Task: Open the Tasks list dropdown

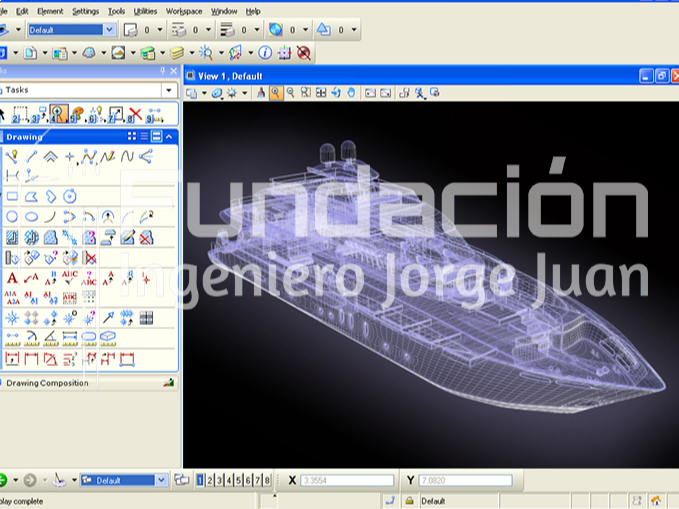Action: click(169, 90)
